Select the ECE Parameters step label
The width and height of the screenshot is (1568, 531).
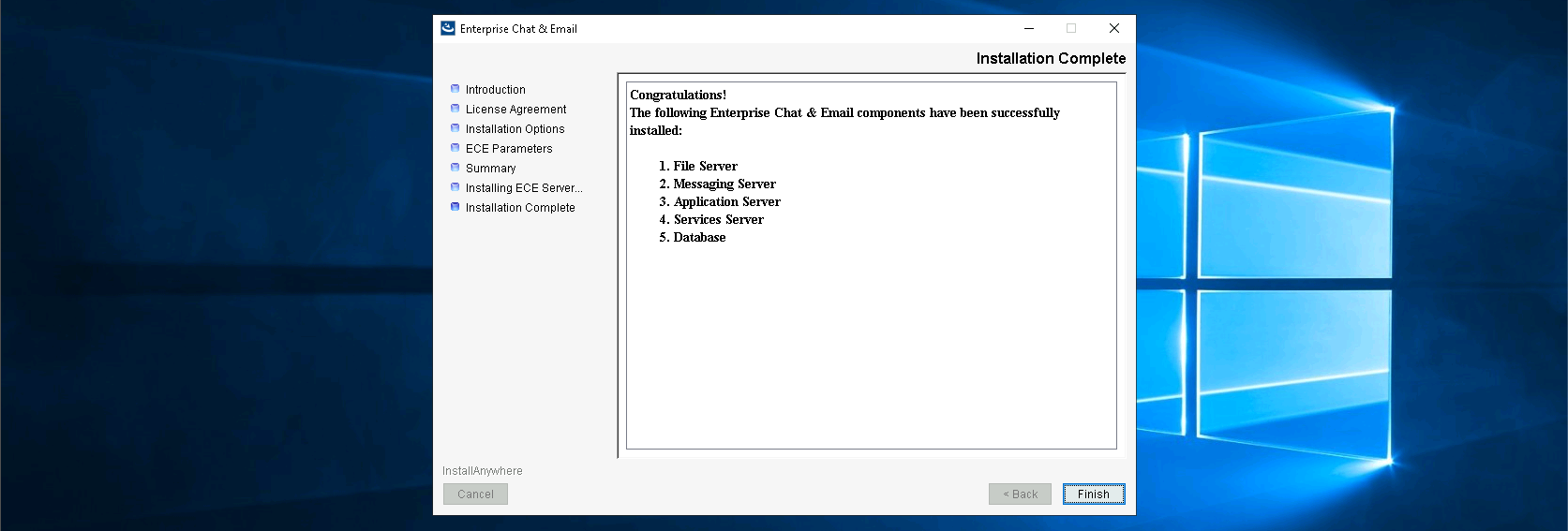tap(509, 149)
